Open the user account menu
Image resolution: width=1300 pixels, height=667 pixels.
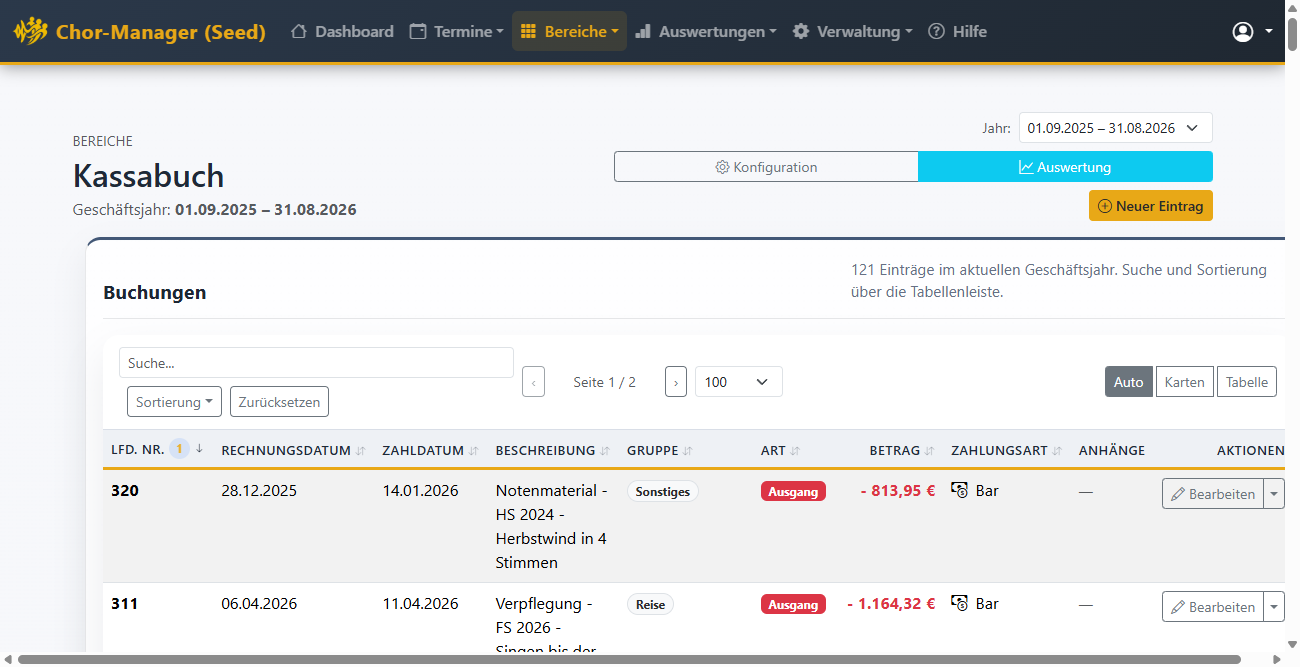tap(1252, 31)
